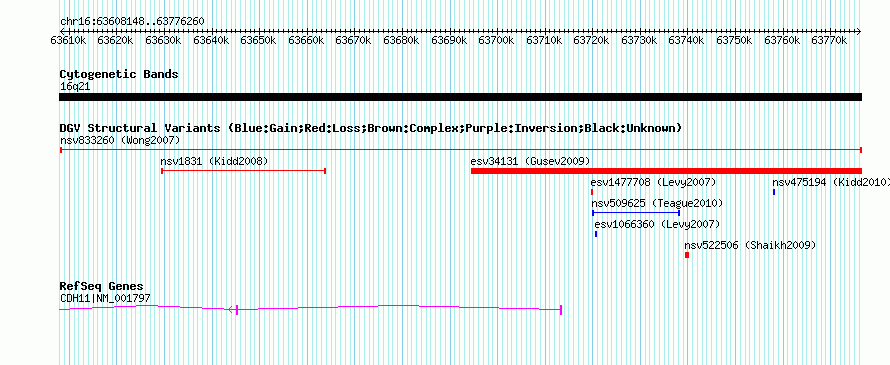Open variant nsv1831 (Kidd2008) label
890x365 pixels.
[x=214, y=161]
